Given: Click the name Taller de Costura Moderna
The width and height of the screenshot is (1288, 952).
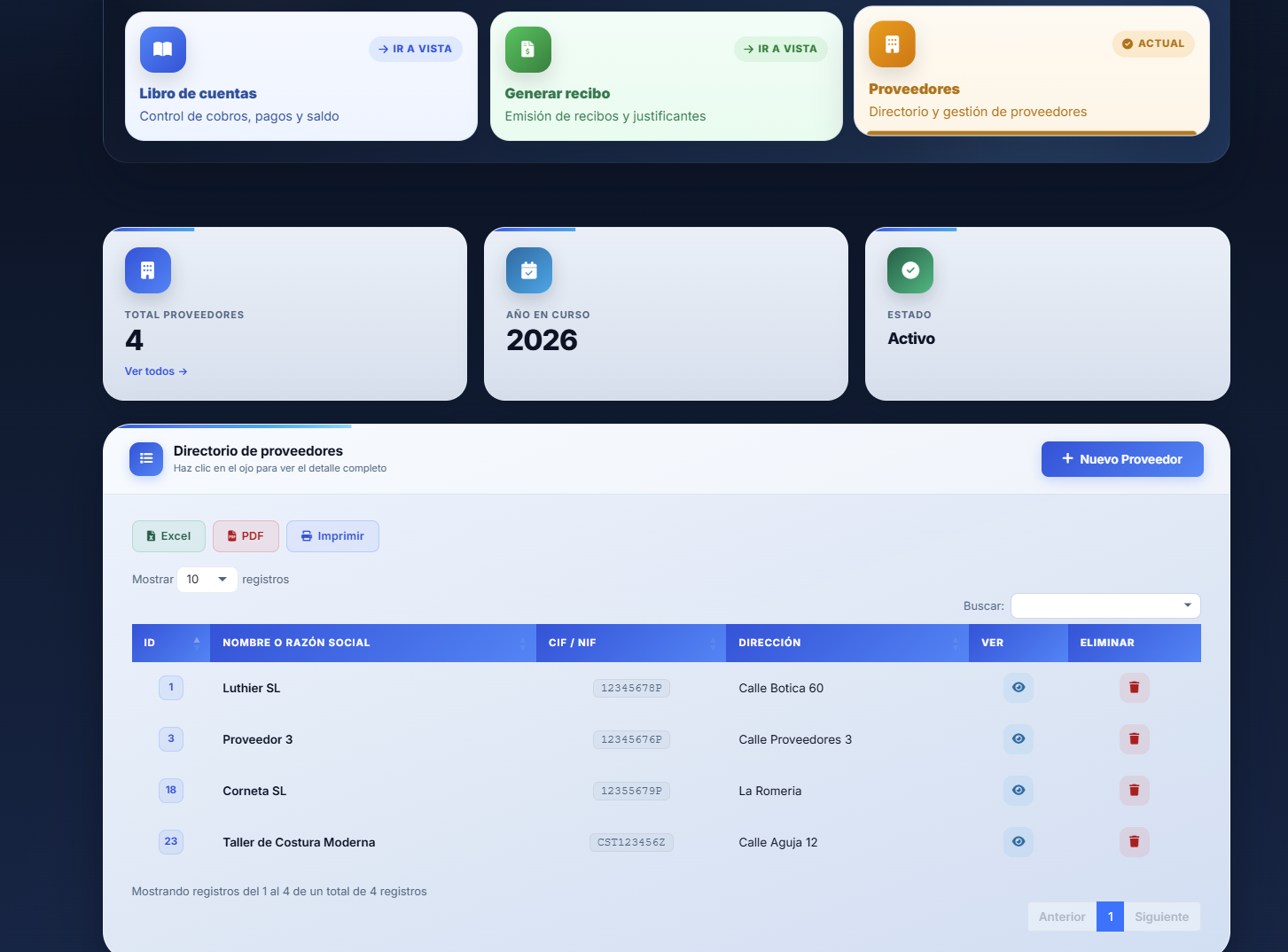Looking at the screenshot, I should coord(299,843).
